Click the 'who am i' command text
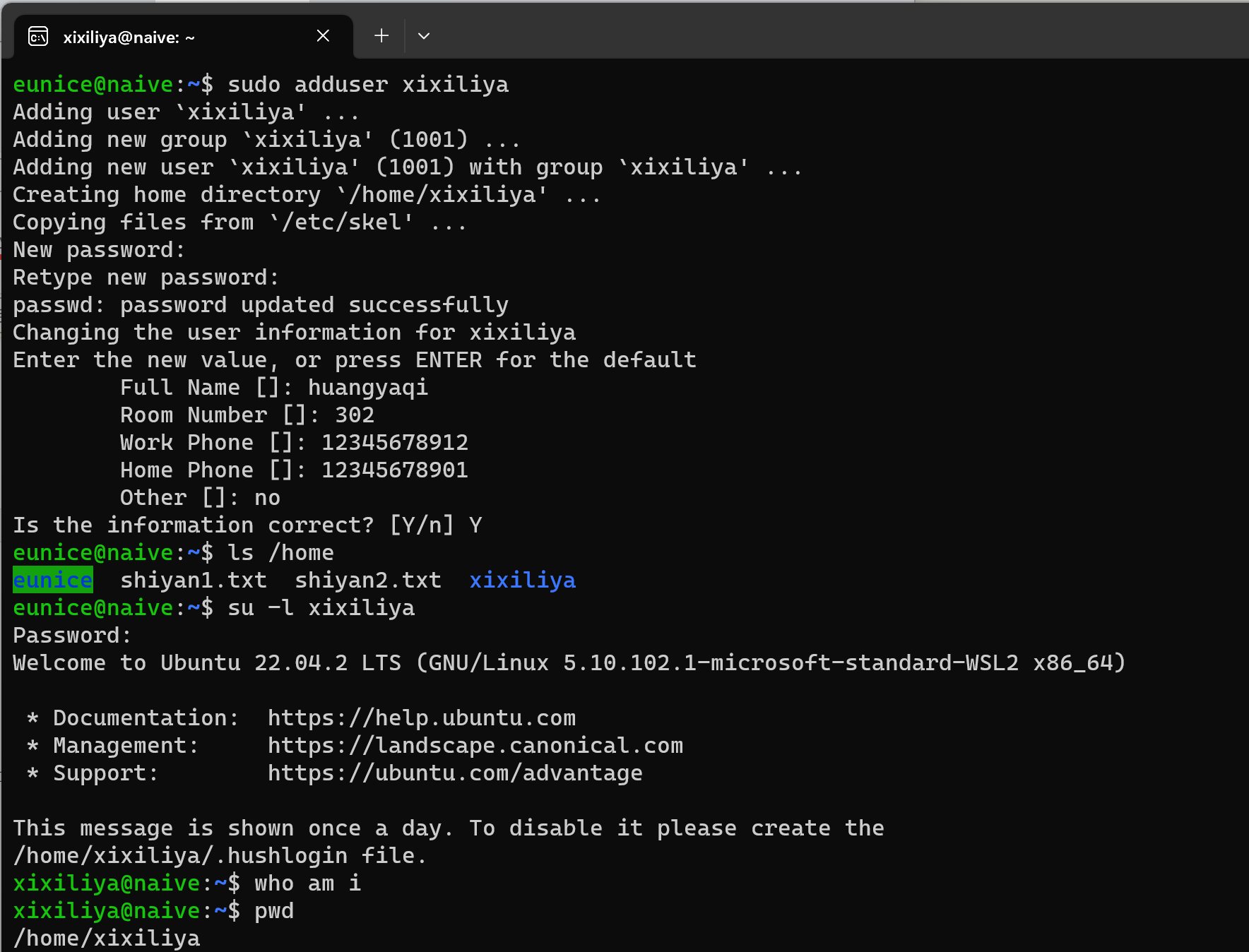Image resolution: width=1249 pixels, height=952 pixels. [307, 883]
